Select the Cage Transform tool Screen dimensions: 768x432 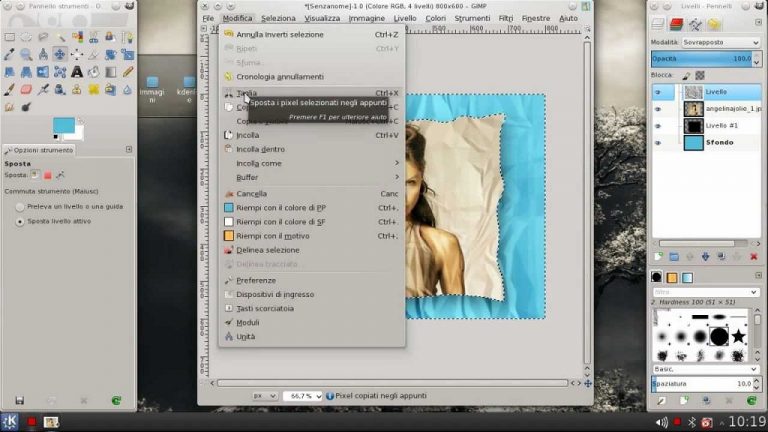coord(60,72)
